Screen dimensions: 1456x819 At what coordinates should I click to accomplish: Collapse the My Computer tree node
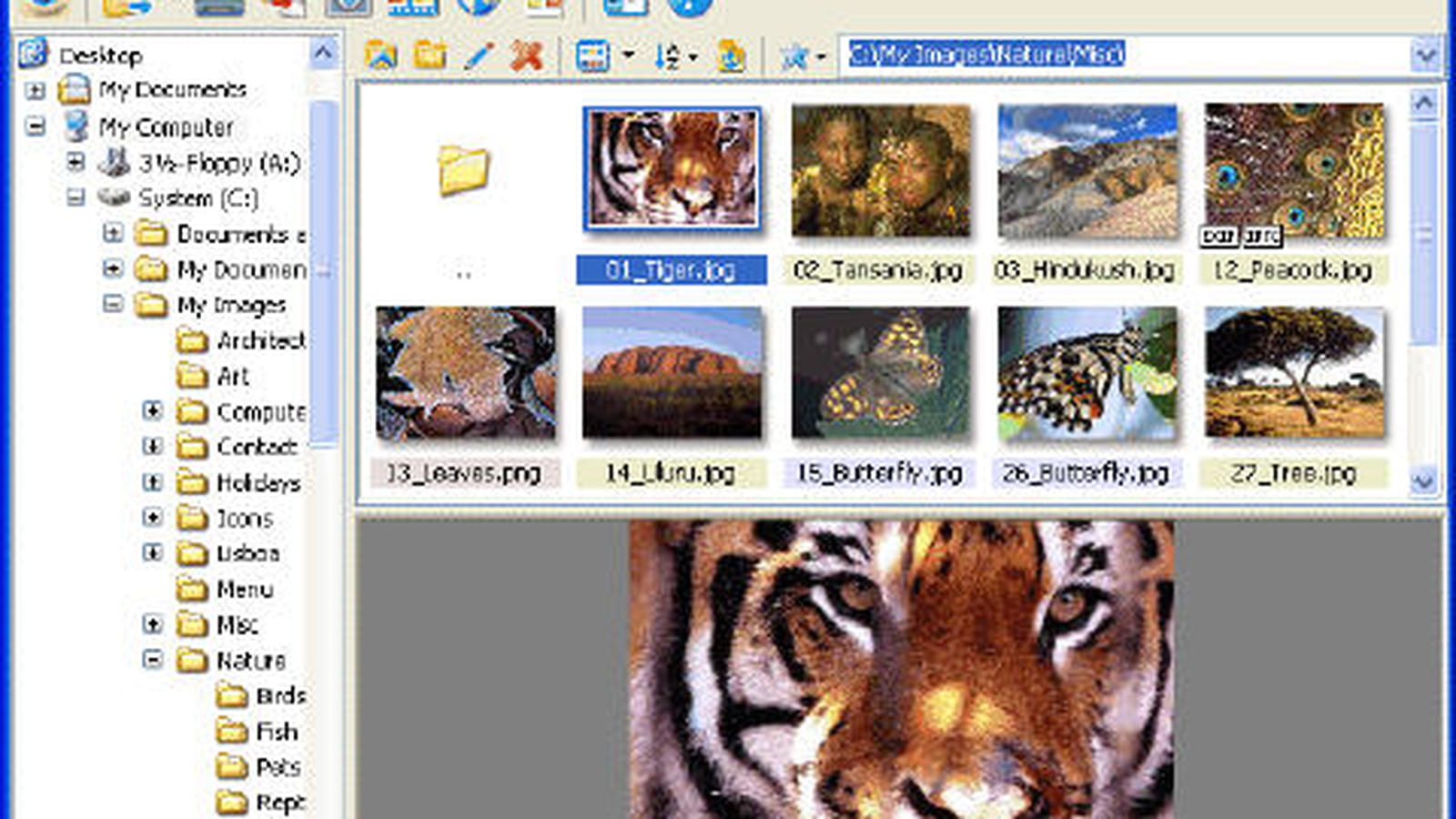pyautogui.click(x=35, y=126)
